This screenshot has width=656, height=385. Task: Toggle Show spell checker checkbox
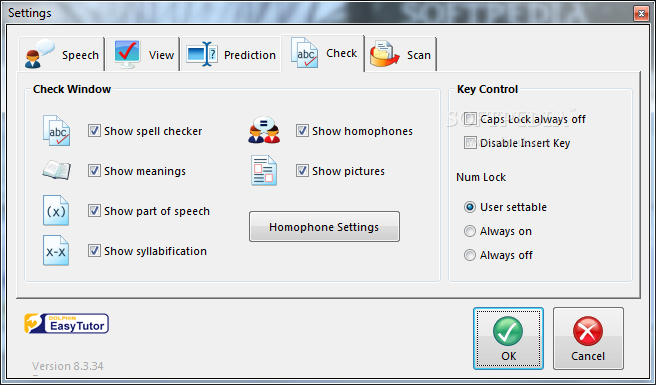point(94,131)
